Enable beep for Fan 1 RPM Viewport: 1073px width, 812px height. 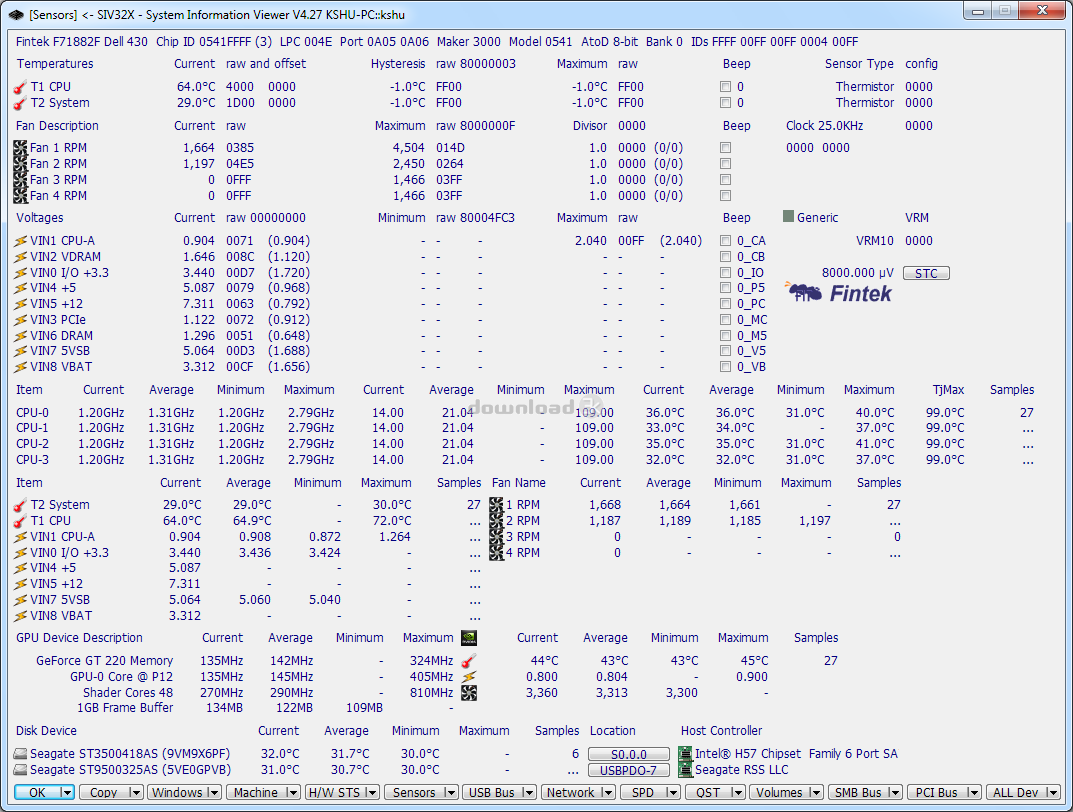725,148
